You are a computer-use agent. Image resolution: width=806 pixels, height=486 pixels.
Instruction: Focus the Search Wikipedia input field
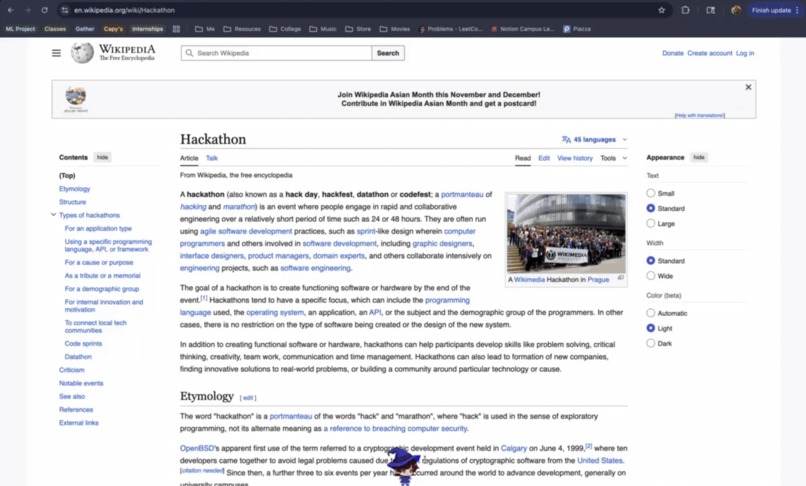pyautogui.click(x=276, y=53)
